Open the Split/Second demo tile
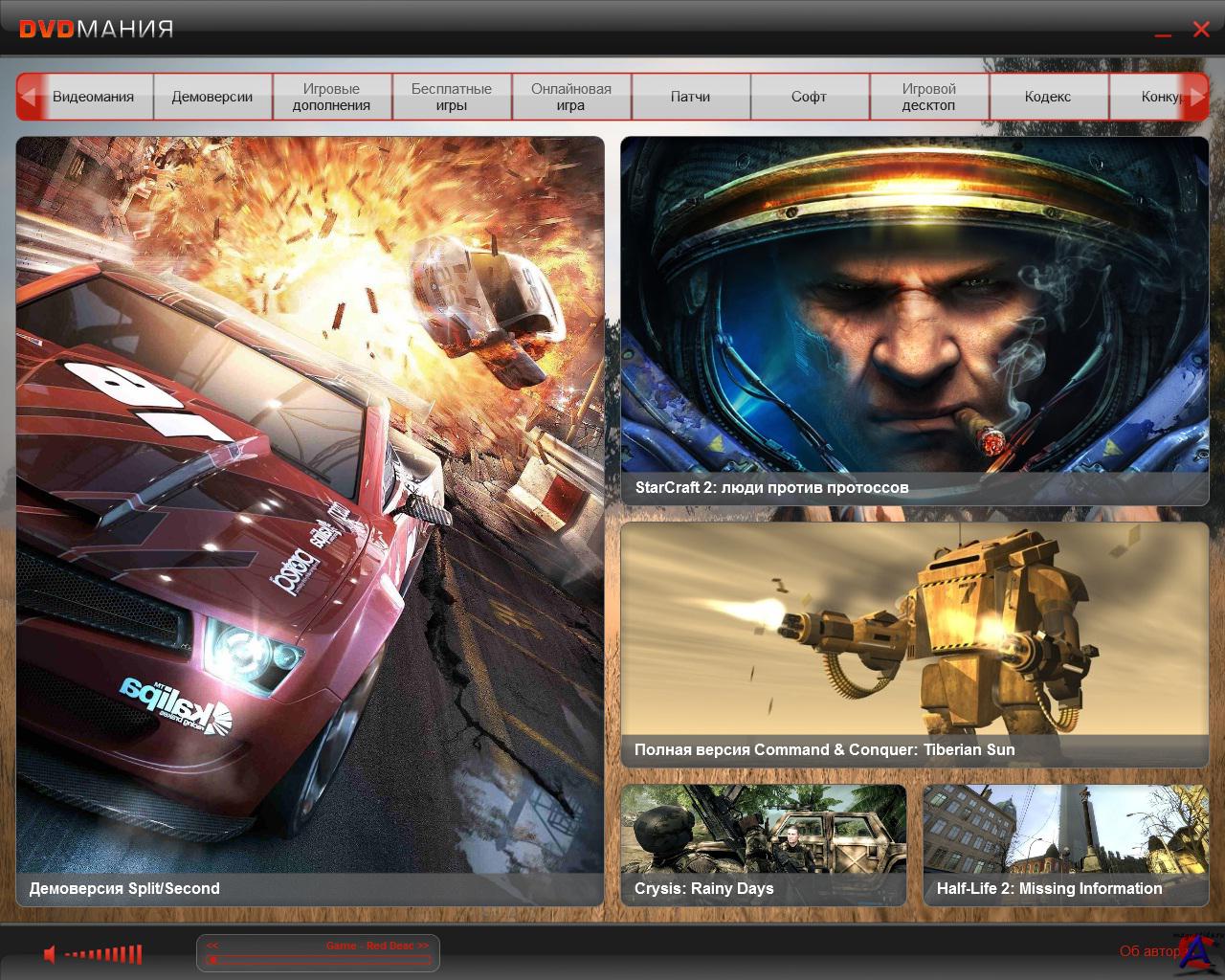 pos(310,521)
